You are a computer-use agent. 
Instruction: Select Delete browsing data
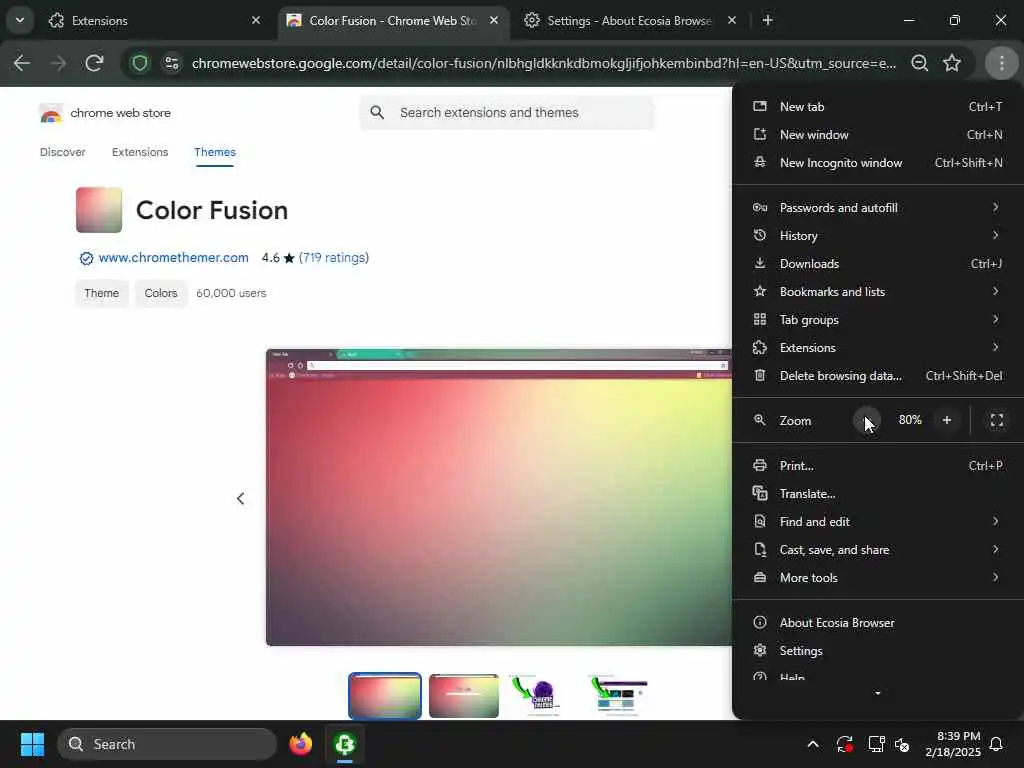[878, 376]
